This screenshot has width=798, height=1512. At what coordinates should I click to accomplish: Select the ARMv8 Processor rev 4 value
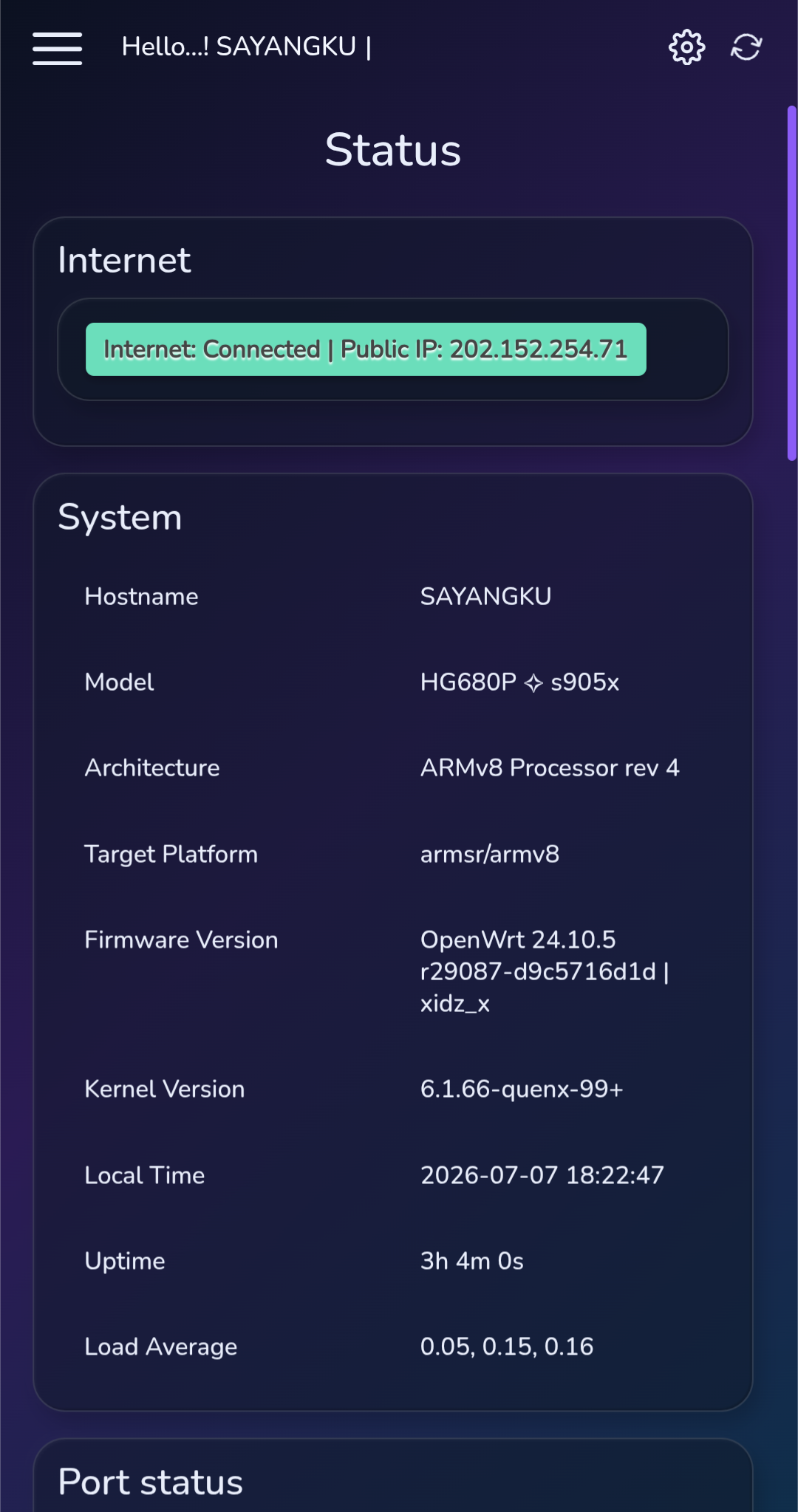(x=550, y=768)
